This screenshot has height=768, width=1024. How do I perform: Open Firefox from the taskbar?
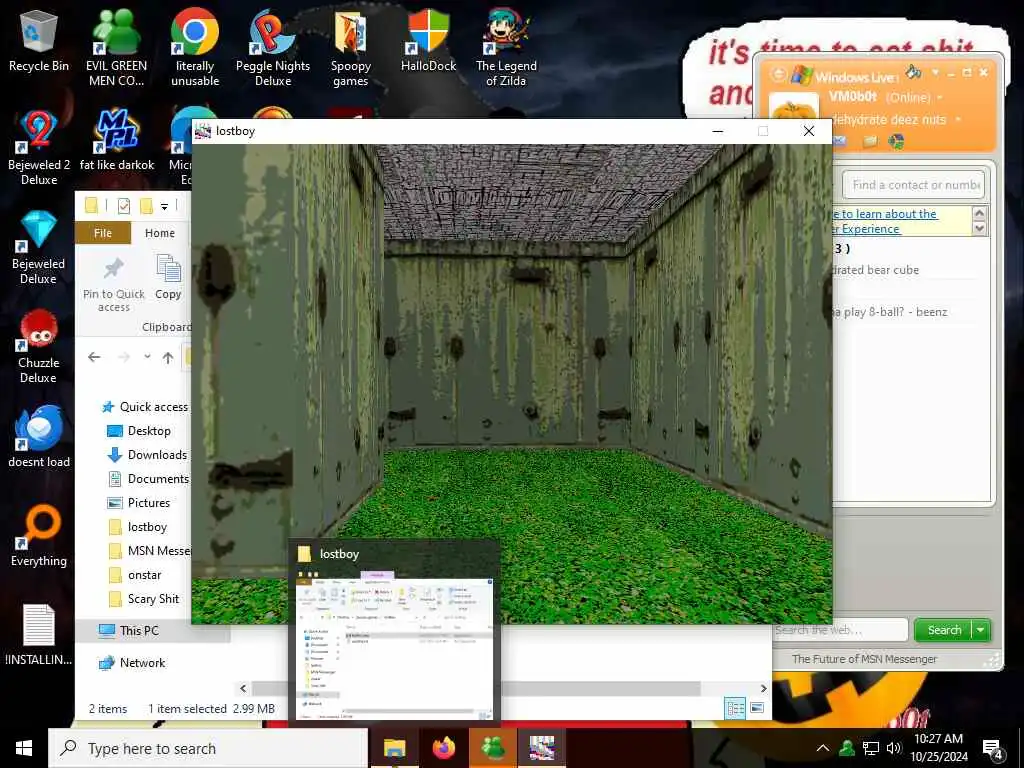click(x=443, y=748)
